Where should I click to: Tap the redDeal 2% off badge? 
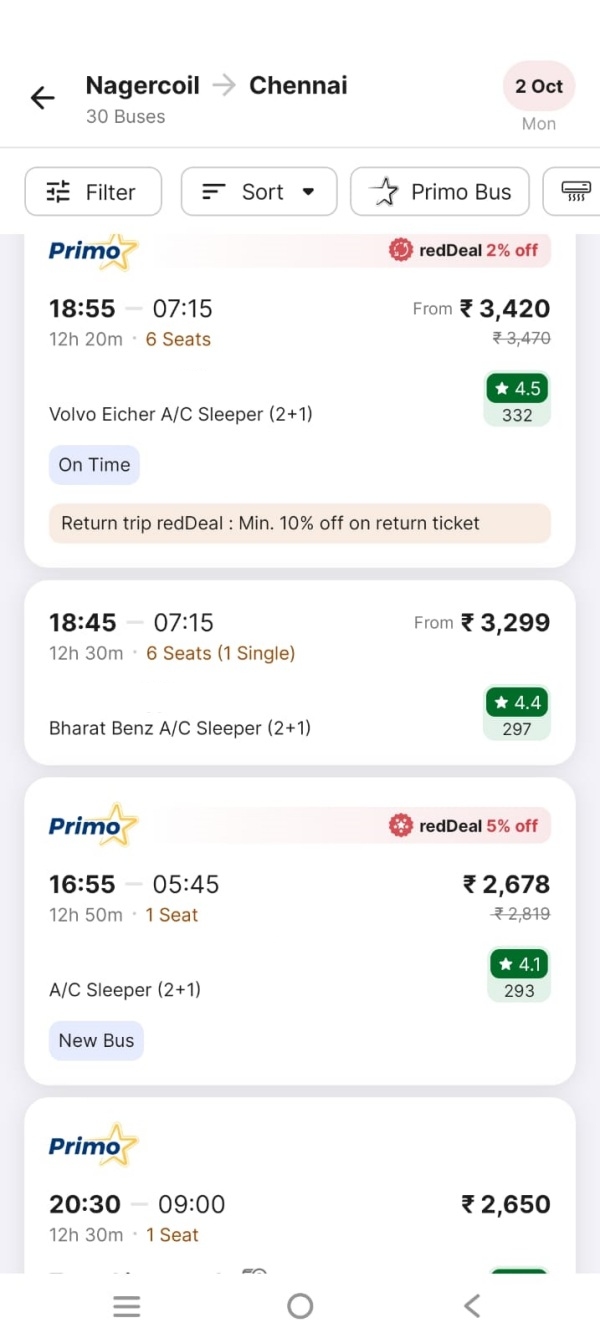465,250
